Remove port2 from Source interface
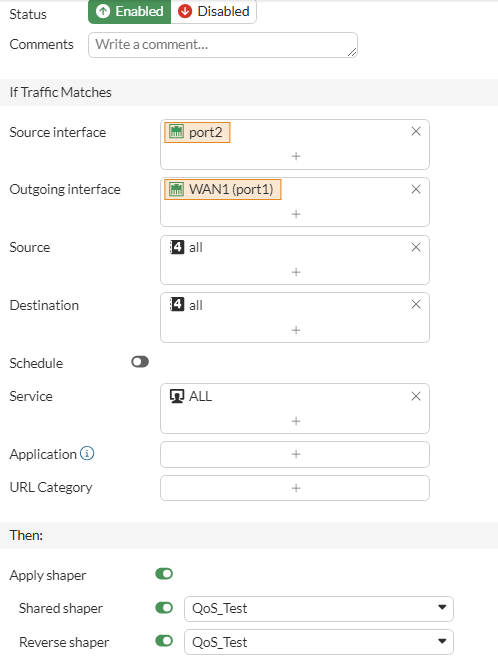 coord(416,131)
